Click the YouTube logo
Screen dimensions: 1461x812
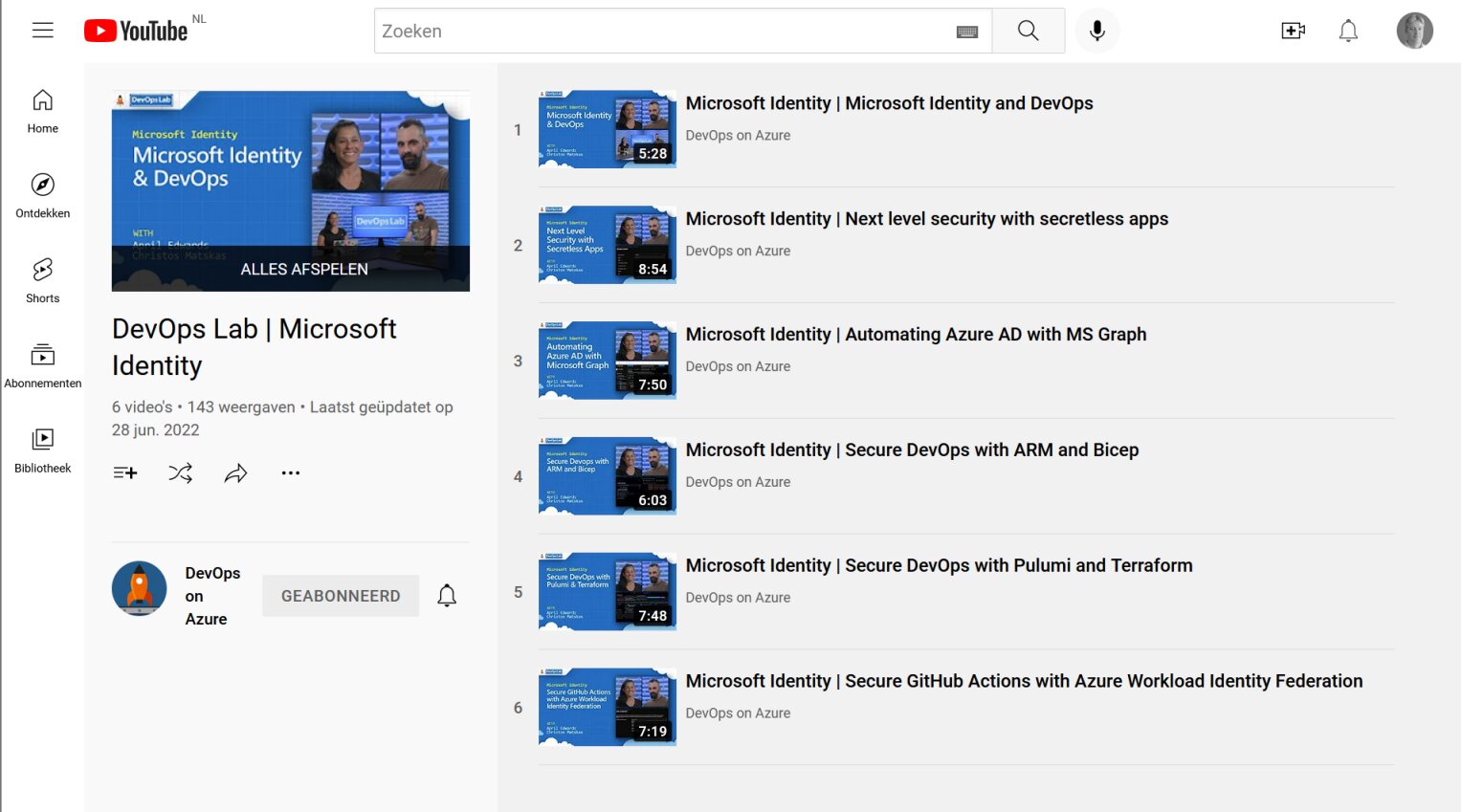pos(136,31)
